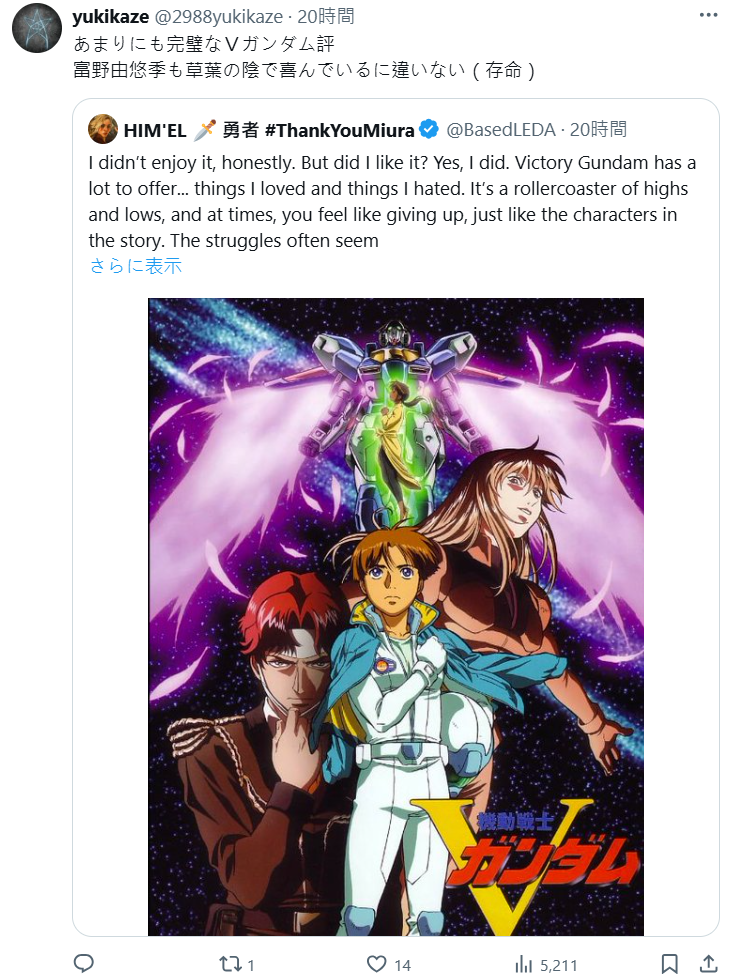Open yukikaze's profile avatar

point(37,28)
